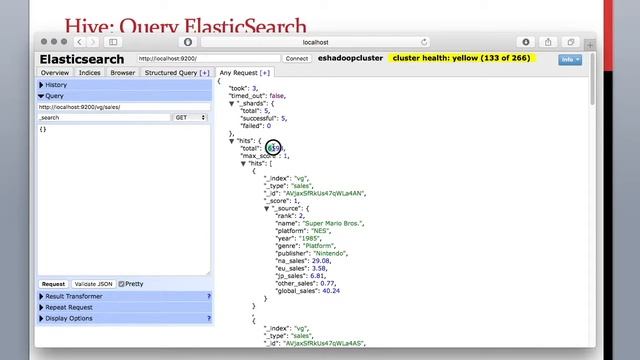Switch to the Indices tab

click(89, 73)
